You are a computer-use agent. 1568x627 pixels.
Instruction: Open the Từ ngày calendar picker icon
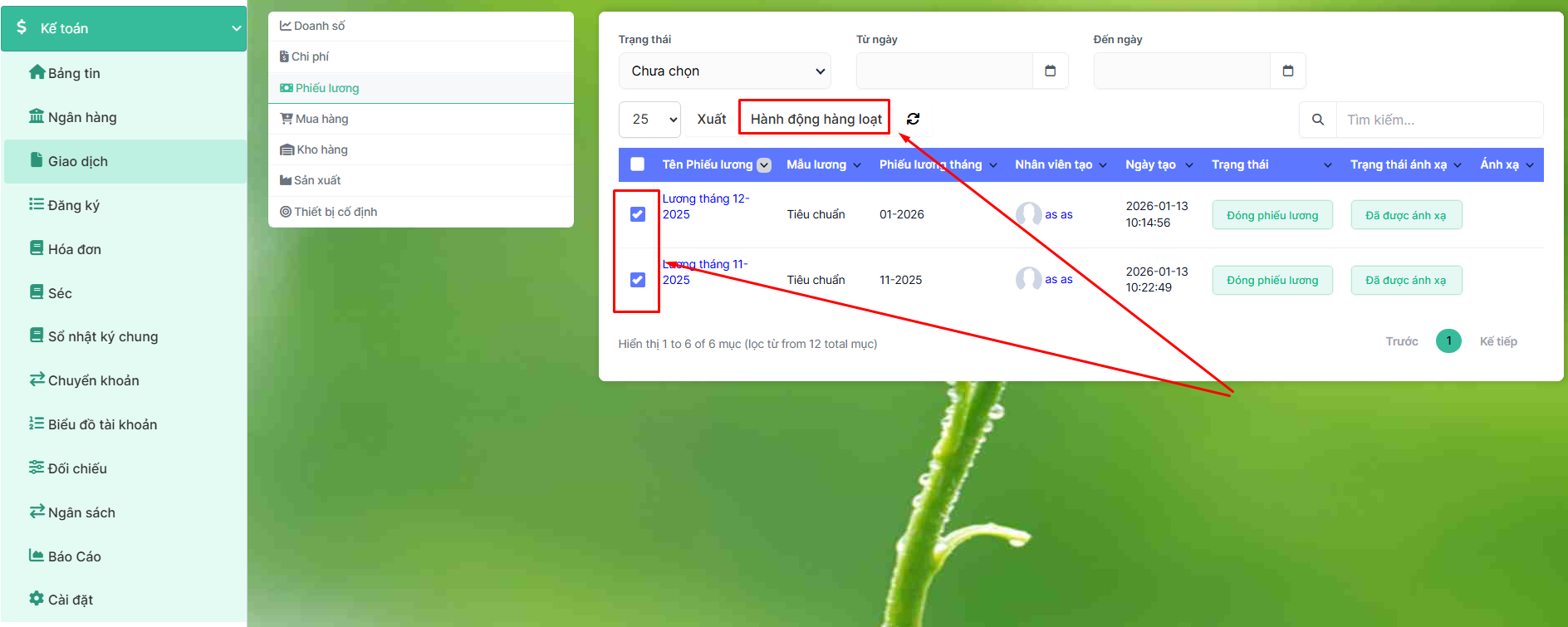click(x=1050, y=71)
